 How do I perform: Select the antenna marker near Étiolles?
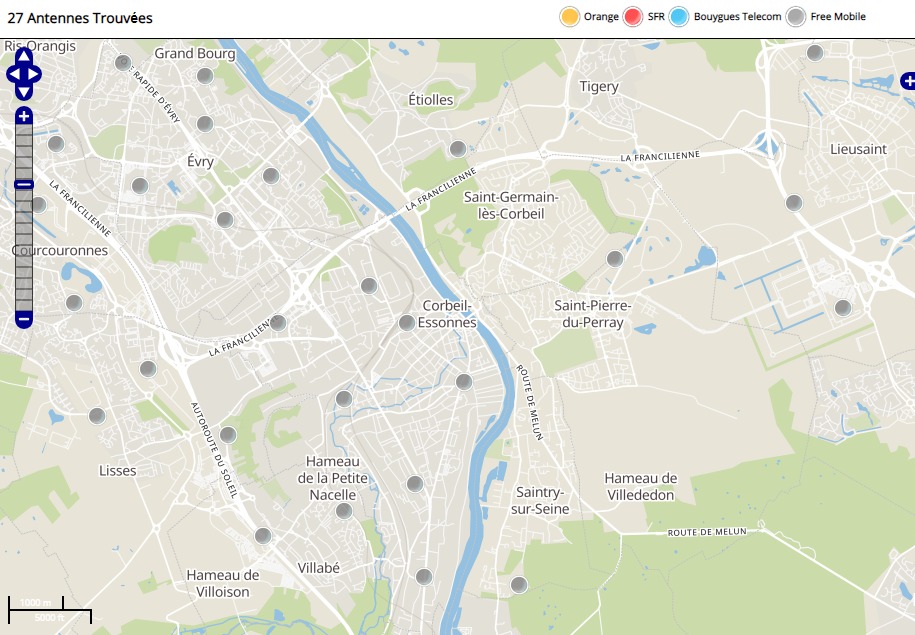(458, 149)
